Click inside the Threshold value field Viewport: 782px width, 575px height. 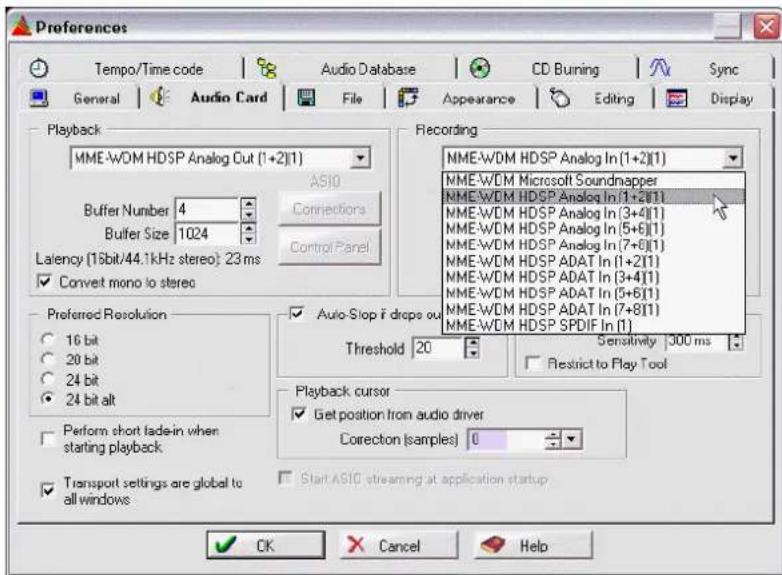point(438,348)
